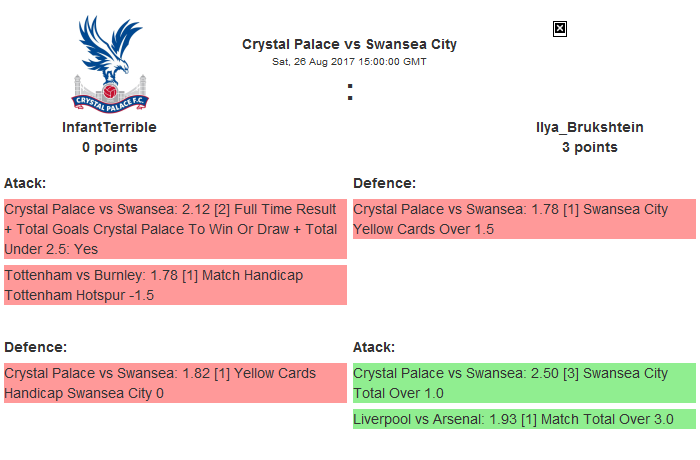700x460 pixels.
Task: Click the Full Time Result 2.12 bet
Action: click(175, 229)
